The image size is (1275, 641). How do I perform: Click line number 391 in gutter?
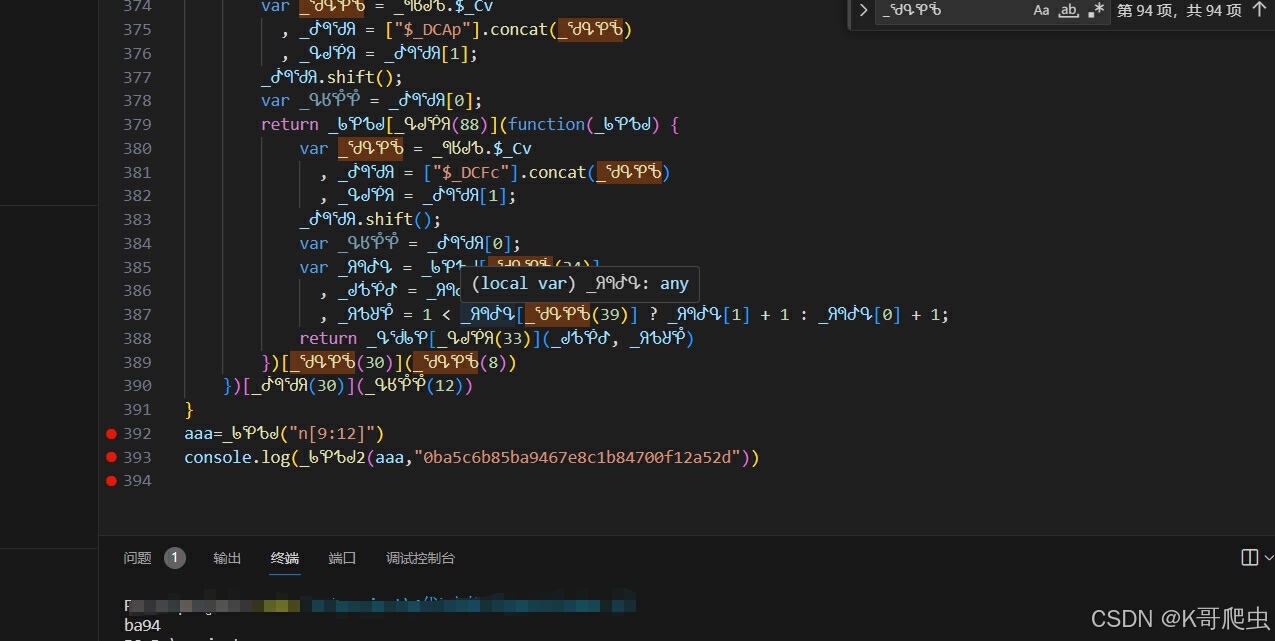137,409
